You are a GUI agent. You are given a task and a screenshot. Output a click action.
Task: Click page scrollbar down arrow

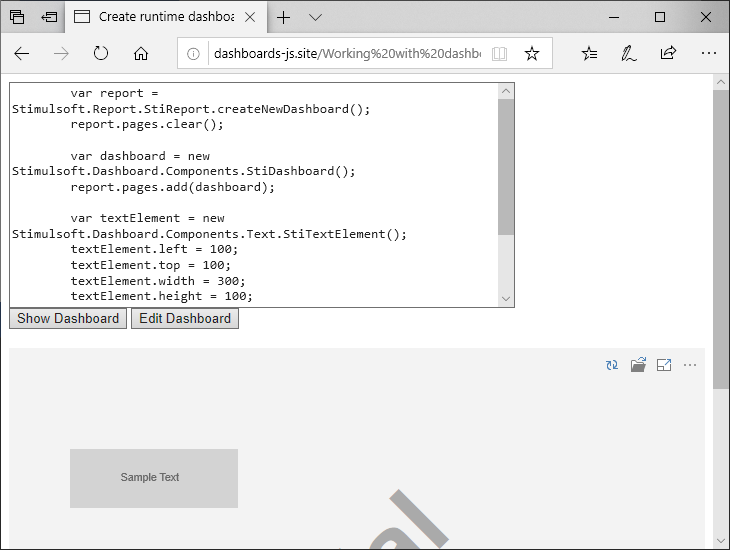click(x=721, y=540)
